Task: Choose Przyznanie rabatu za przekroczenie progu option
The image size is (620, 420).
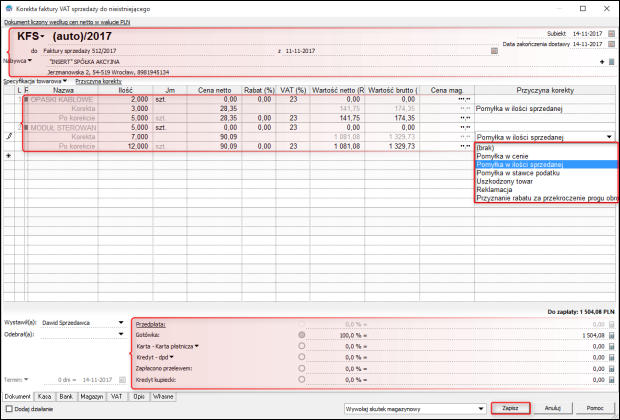Action: coord(546,198)
